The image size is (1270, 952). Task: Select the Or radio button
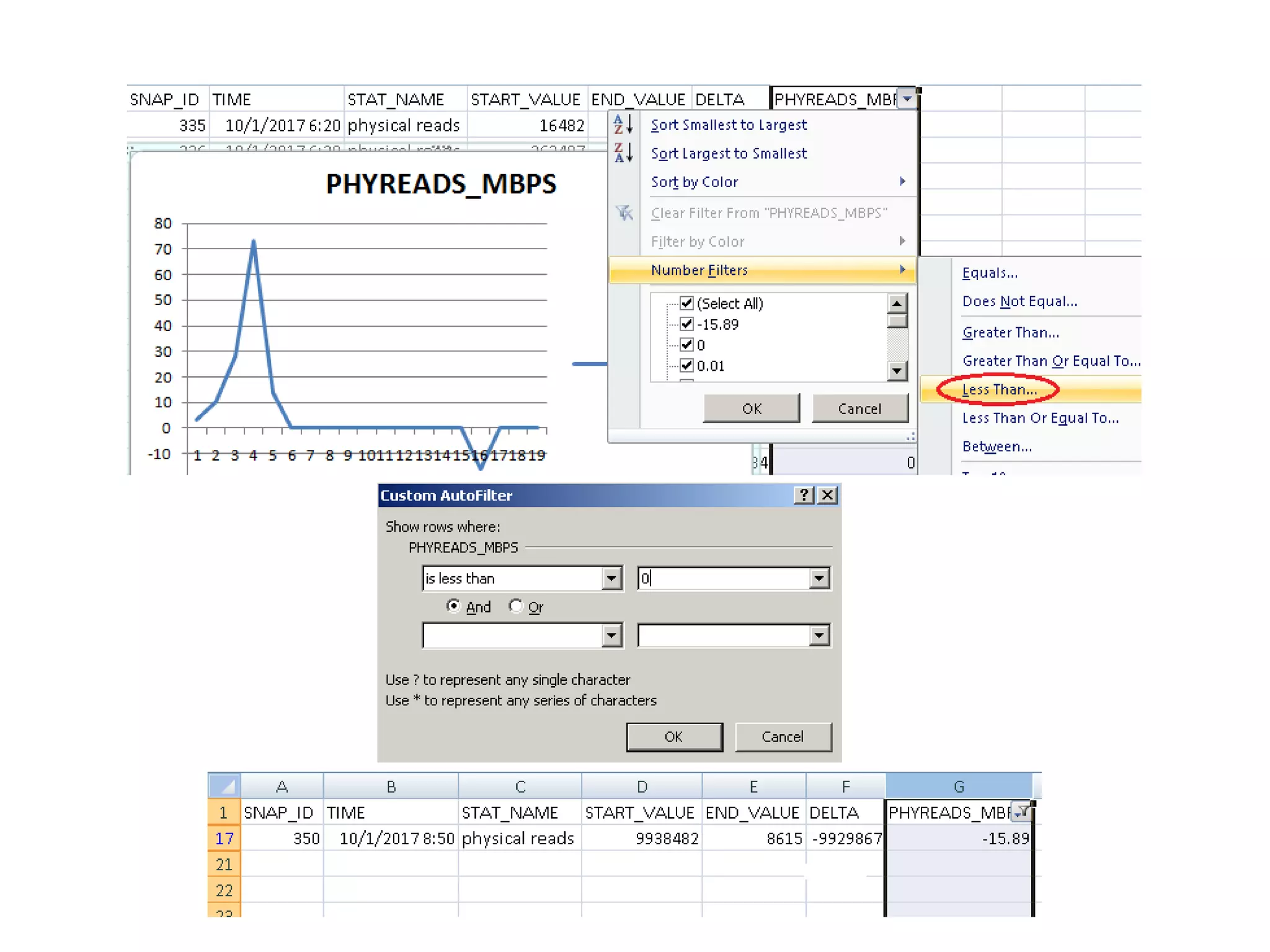(516, 606)
